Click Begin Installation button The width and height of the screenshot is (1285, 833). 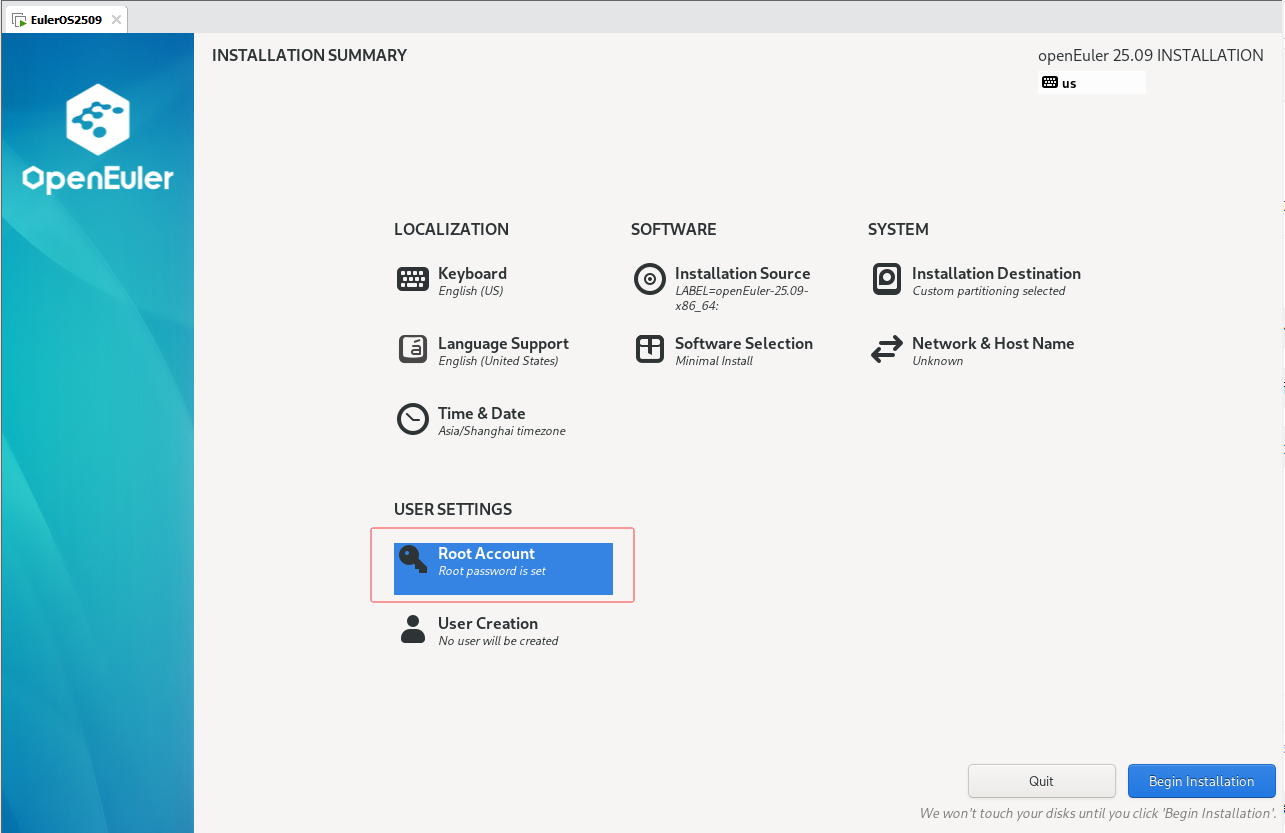(1201, 781)
